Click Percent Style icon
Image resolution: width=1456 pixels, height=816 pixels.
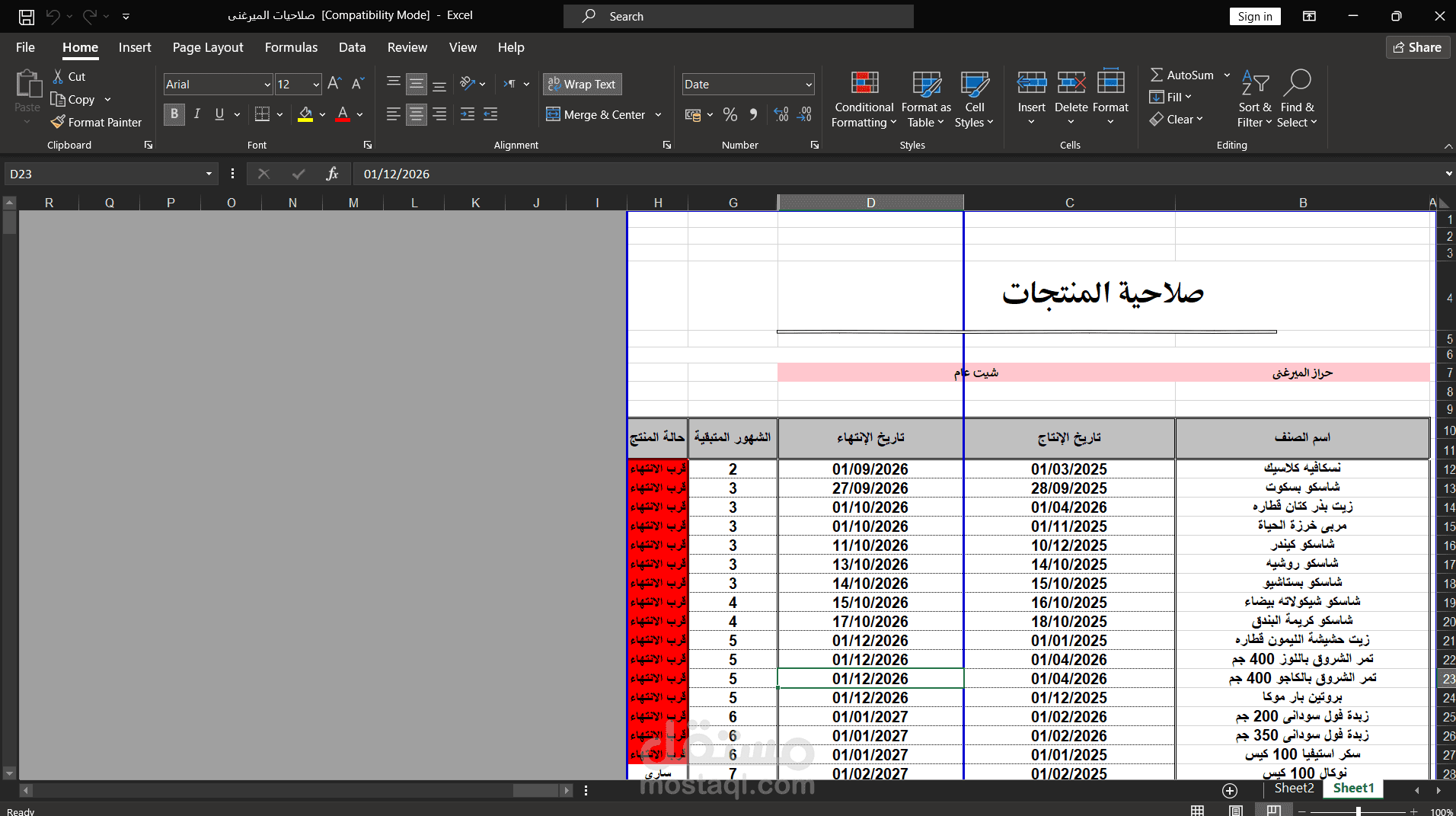[x=730, y=114]
